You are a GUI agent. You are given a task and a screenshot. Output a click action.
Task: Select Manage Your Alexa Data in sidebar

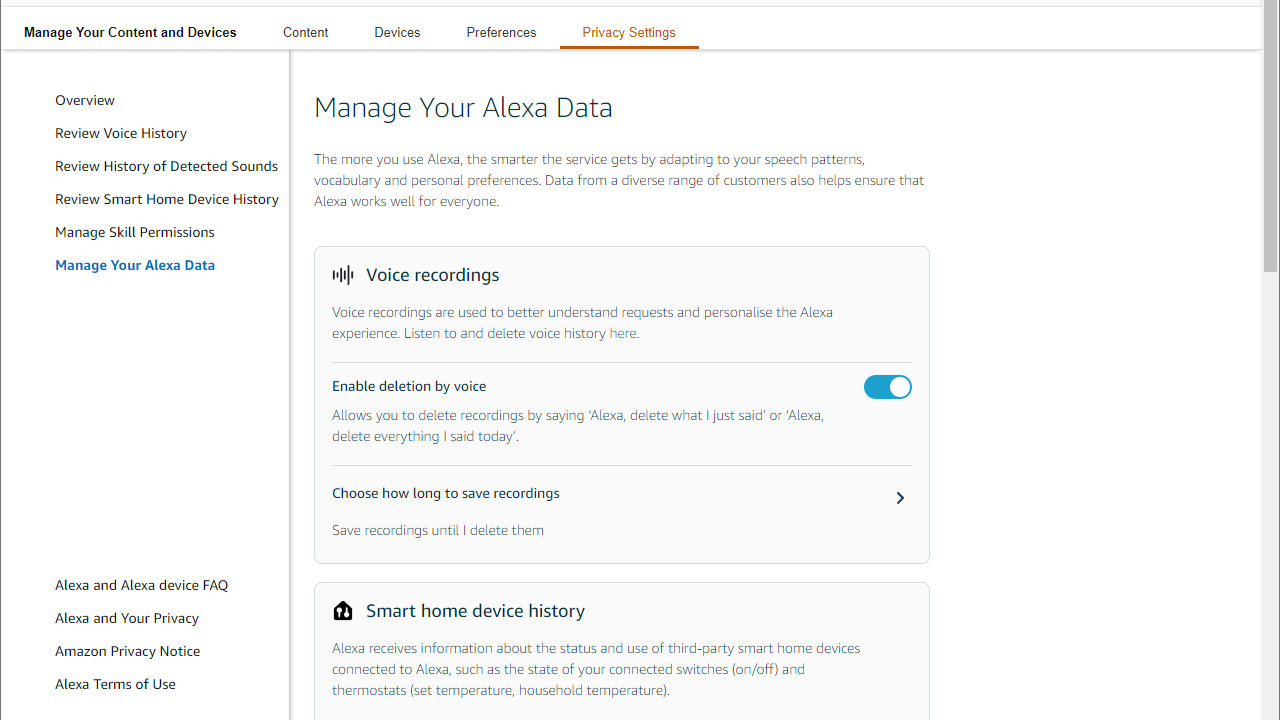coord(135,265)
